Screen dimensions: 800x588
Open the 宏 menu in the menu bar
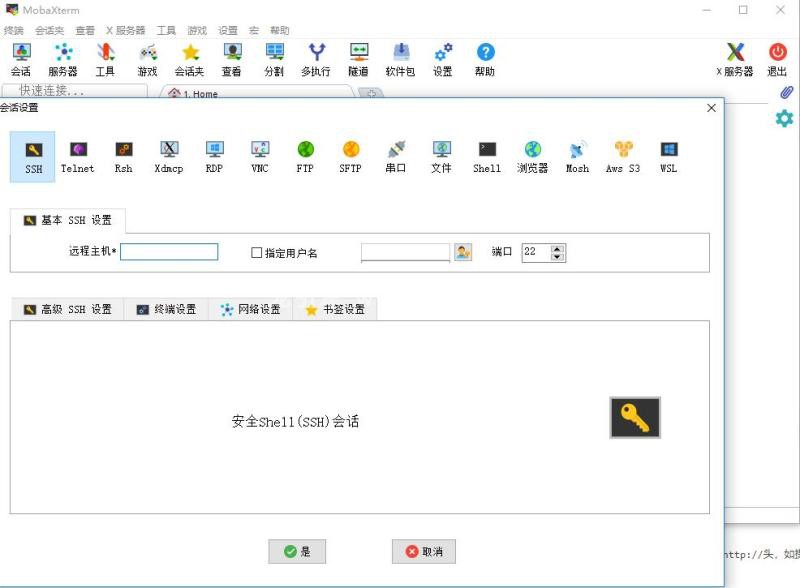[x=254, y=31]
